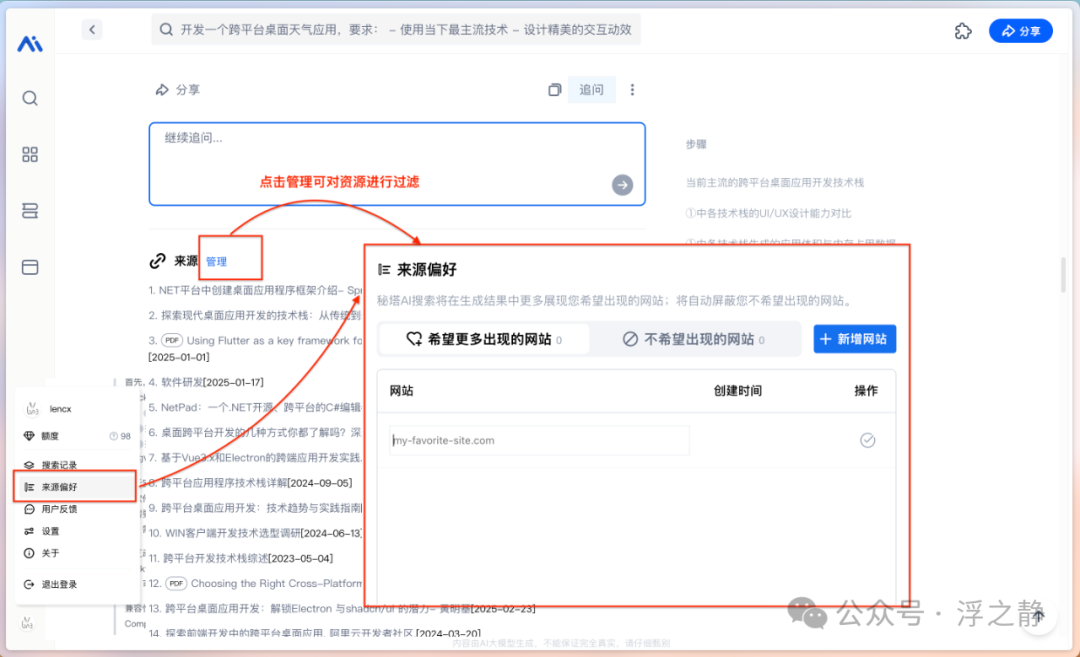The image size is (1080, 657).
Task: Click the user avatar at sidebar bottom
Action: (27, 623)
